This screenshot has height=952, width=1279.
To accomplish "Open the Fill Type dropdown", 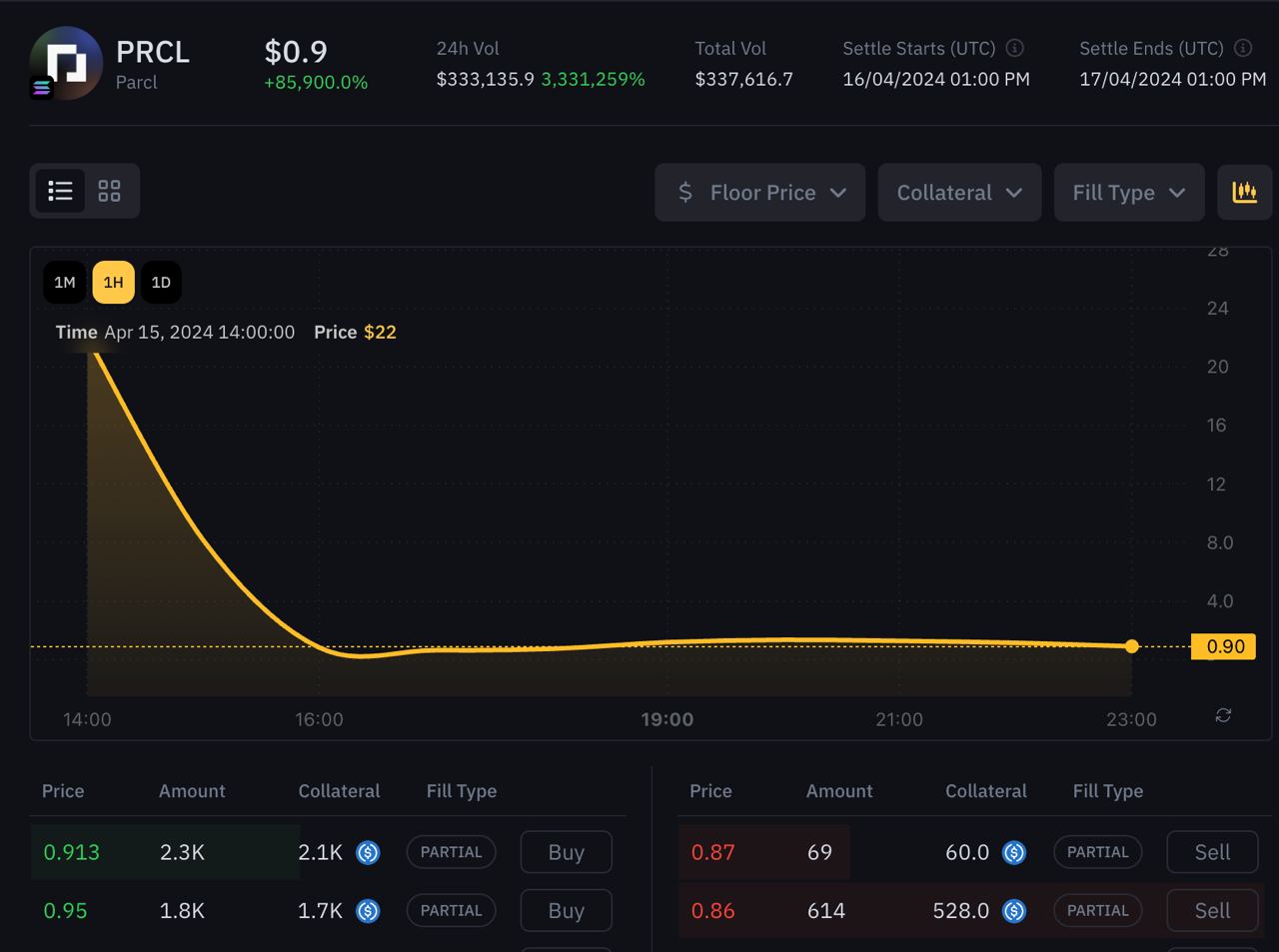I will (1129, 192).
